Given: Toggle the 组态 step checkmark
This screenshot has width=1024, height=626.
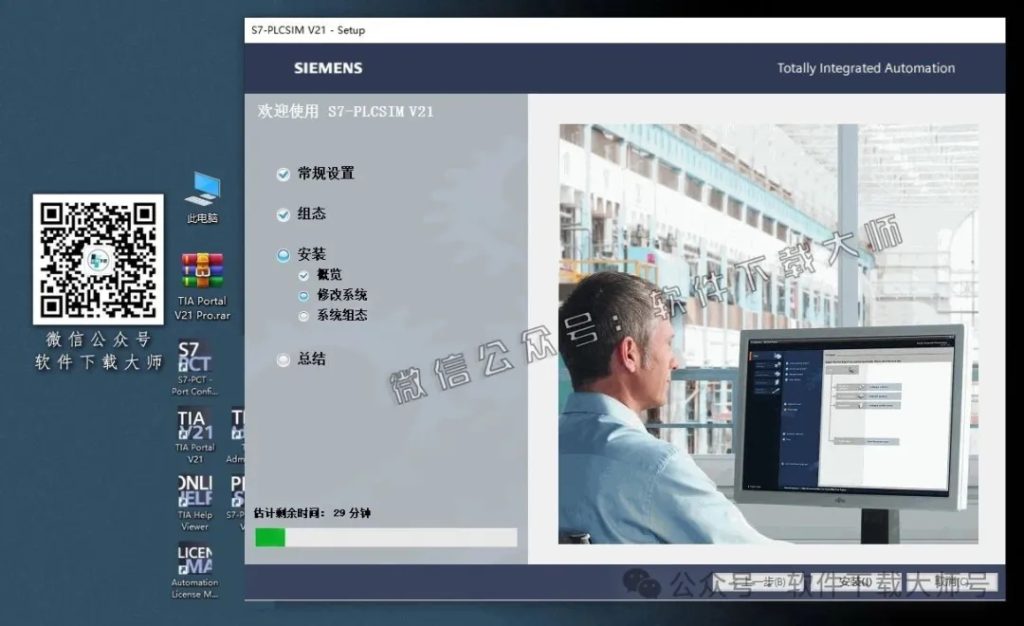Looking at the screenshot, I should point(283,213).
